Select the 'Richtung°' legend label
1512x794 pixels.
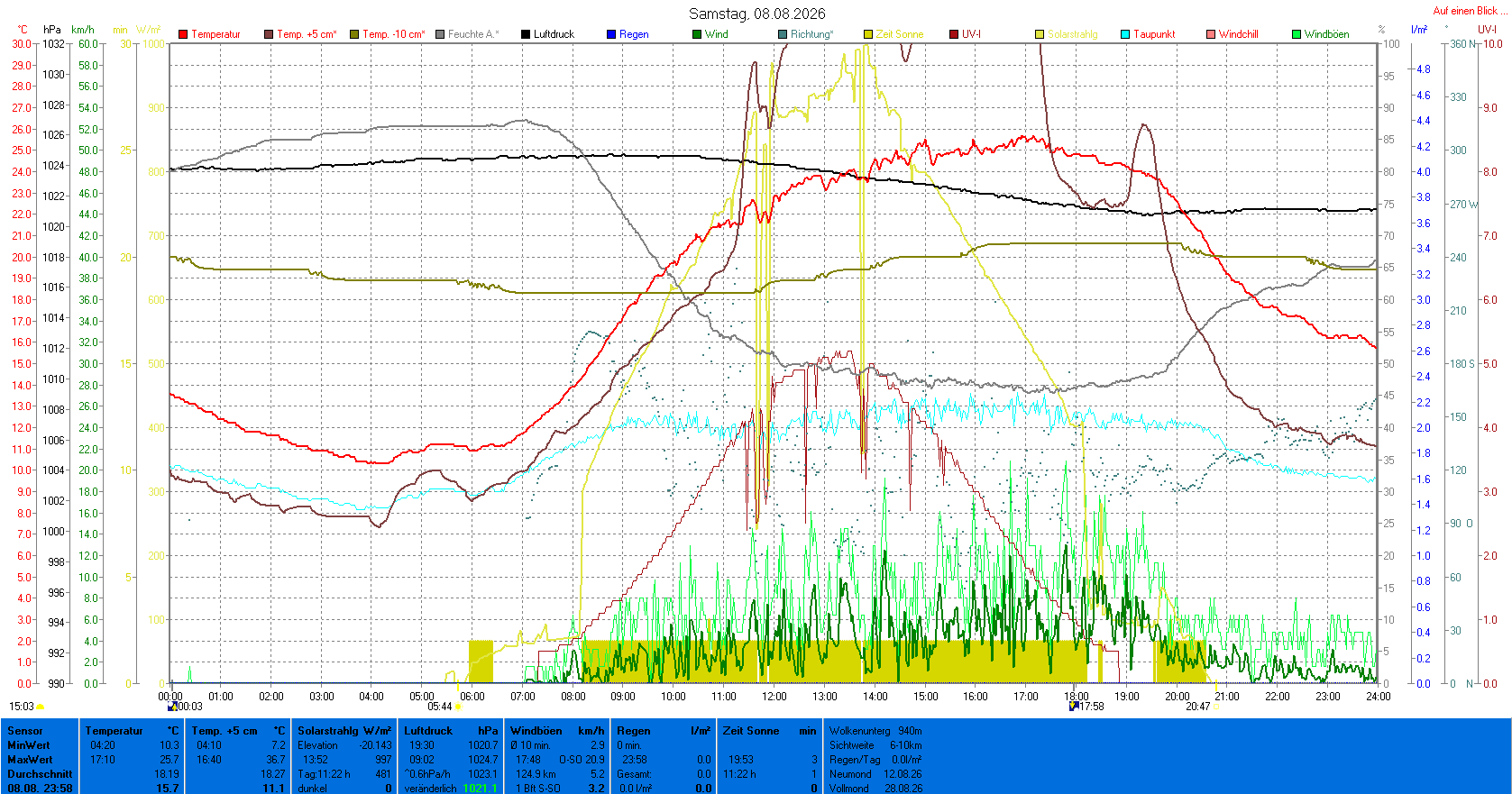pos(812,34)
